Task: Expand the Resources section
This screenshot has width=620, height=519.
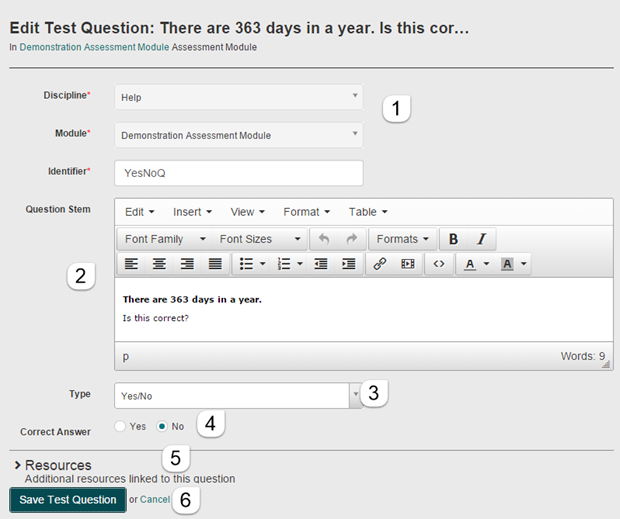Action: click(58, 465)
